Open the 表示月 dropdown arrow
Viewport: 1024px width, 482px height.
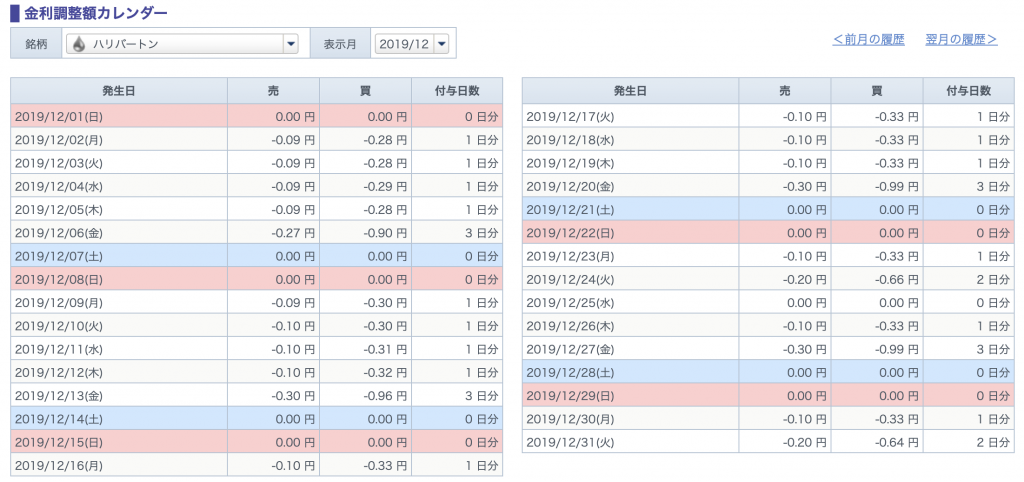[441, 44]
